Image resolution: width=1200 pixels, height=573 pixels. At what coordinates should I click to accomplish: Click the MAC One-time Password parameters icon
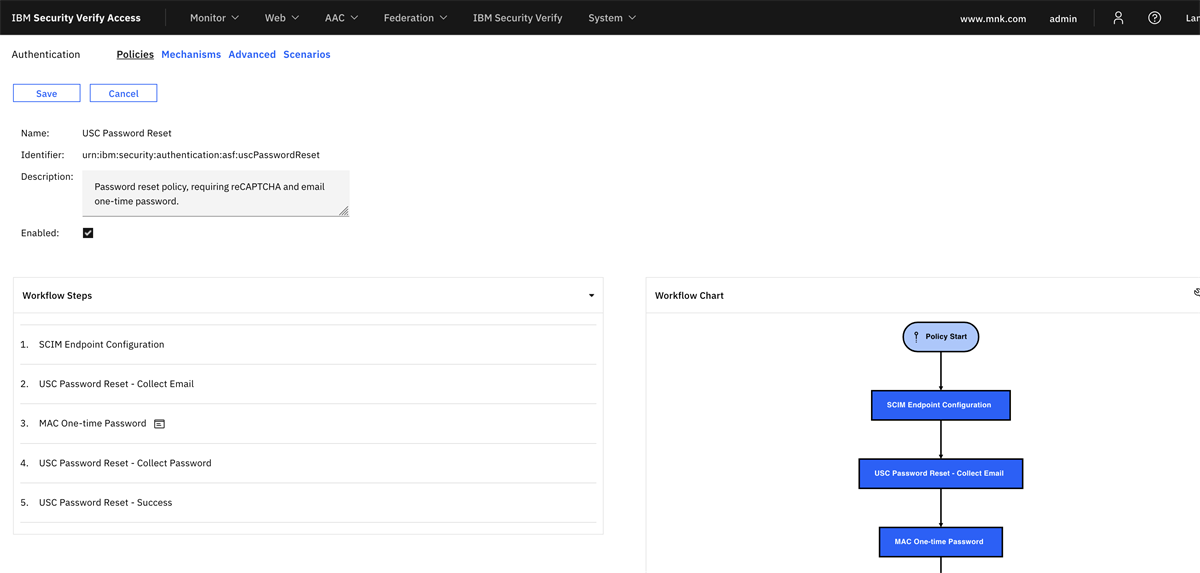159,424
